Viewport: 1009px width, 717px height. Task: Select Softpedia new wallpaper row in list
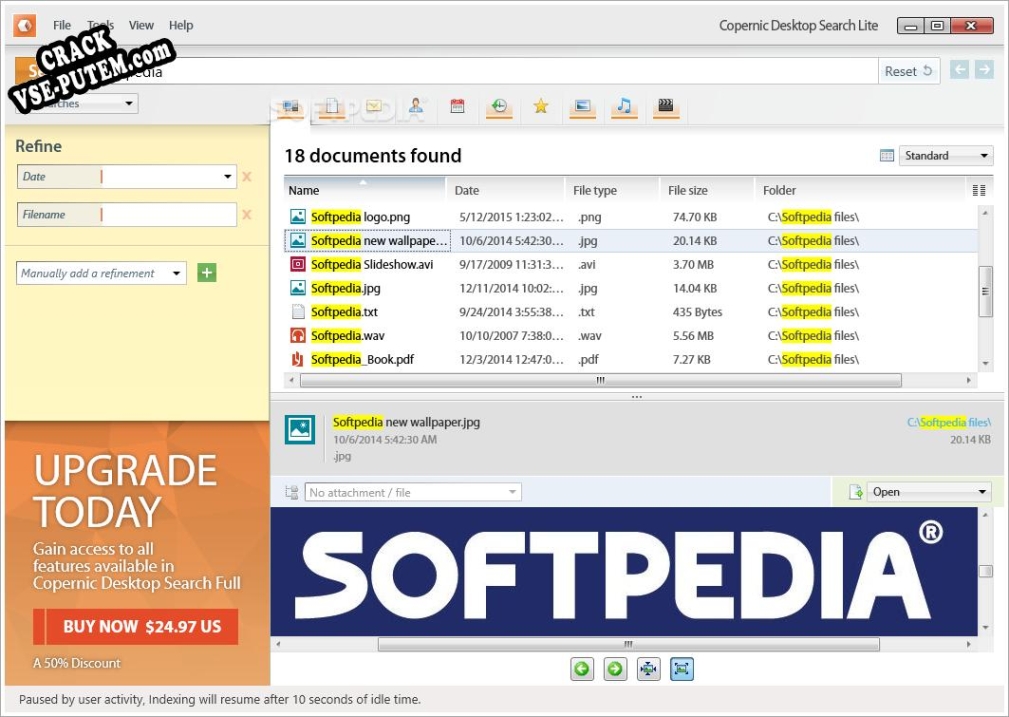coord(631,241)
